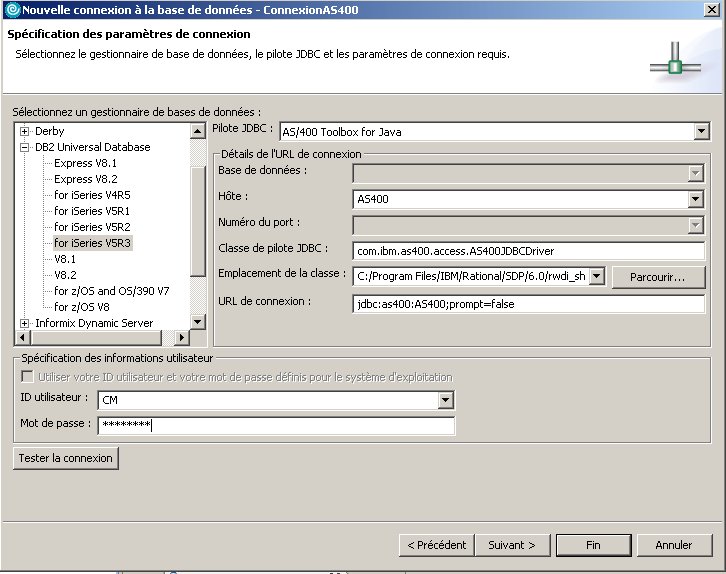Click the Emplacement de la classe path field
Viewport: 726px width, 574px height.
point(472,276)
